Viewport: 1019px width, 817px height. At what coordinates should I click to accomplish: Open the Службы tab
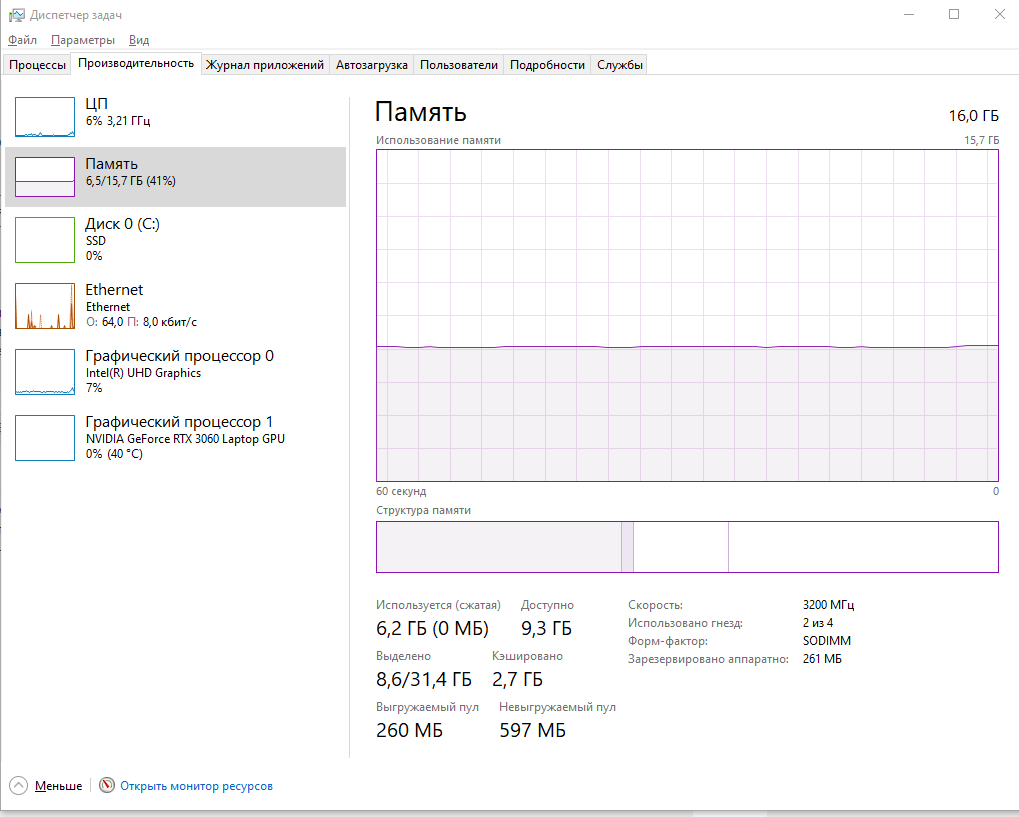pos(619,65)
